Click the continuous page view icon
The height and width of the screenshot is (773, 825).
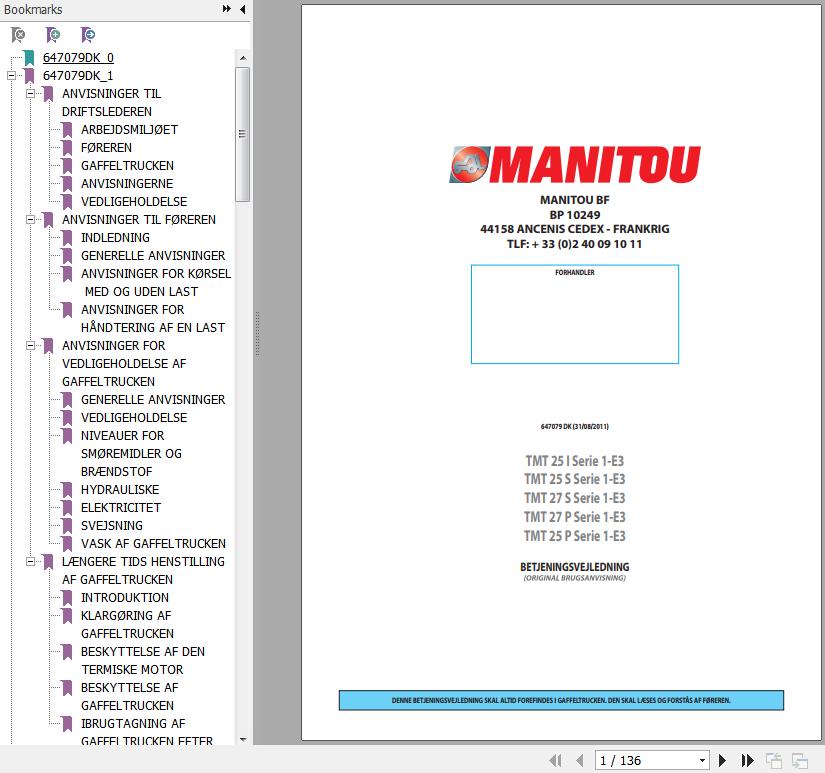click(x=800, y=760)
